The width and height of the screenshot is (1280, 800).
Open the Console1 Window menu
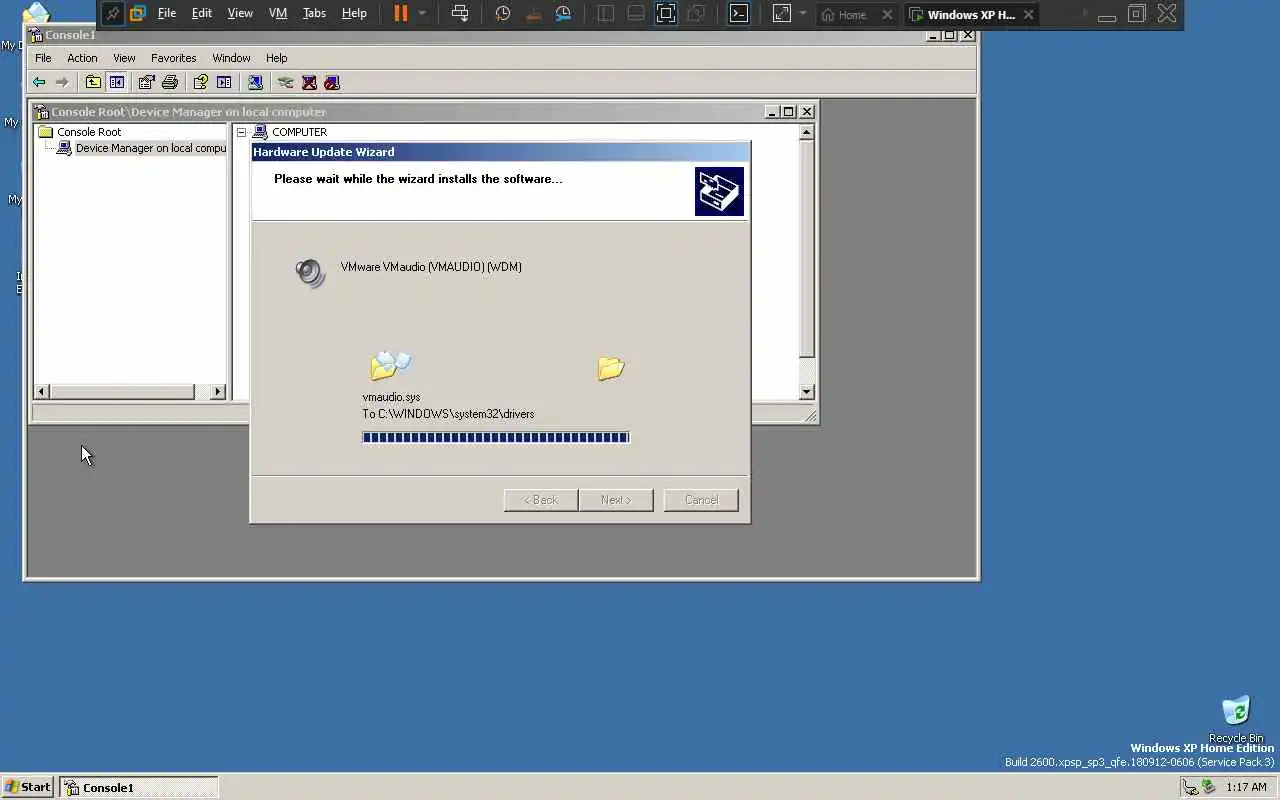coord(231,58)
